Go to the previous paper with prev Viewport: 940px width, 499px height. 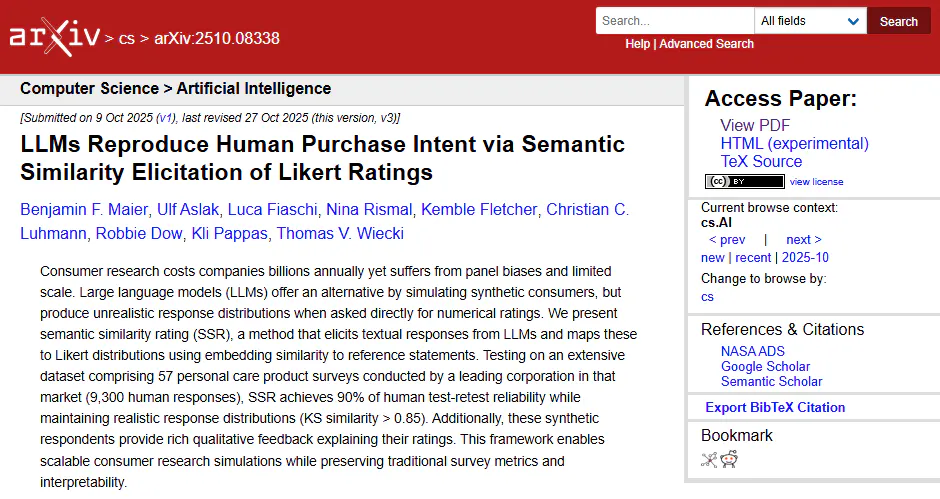point(727,240)
